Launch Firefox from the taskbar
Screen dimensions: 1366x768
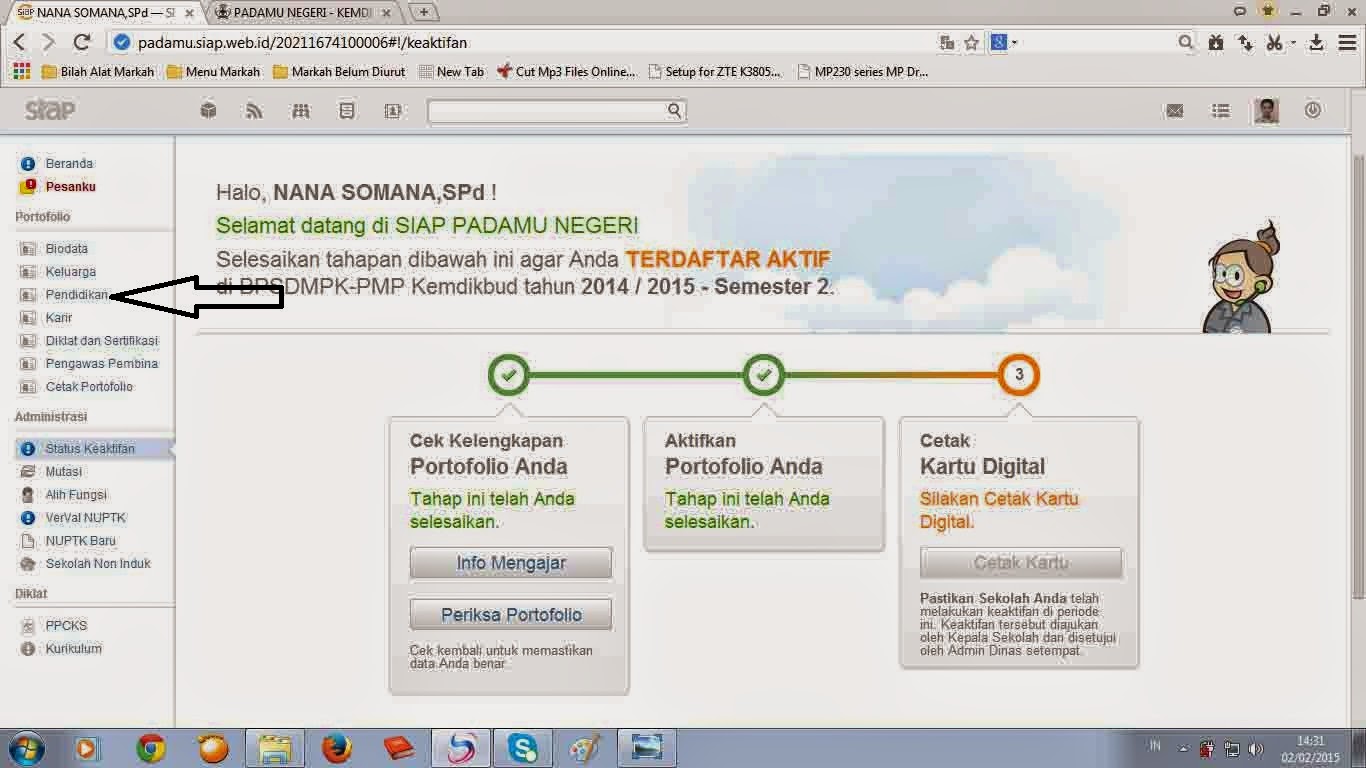[337, 748]
